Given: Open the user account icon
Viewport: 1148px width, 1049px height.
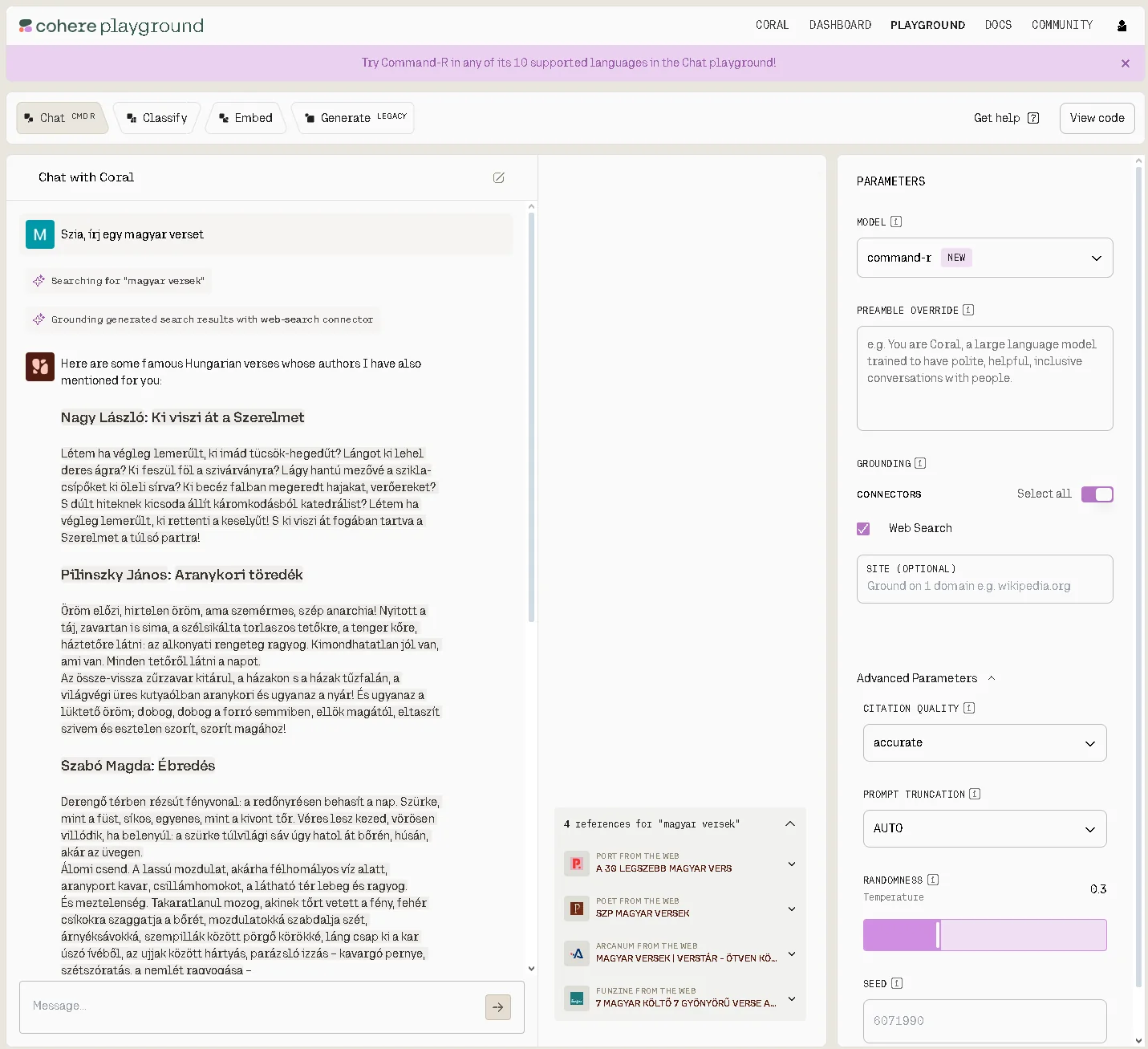Looking at the screenshot, I should pos(1122,26).
